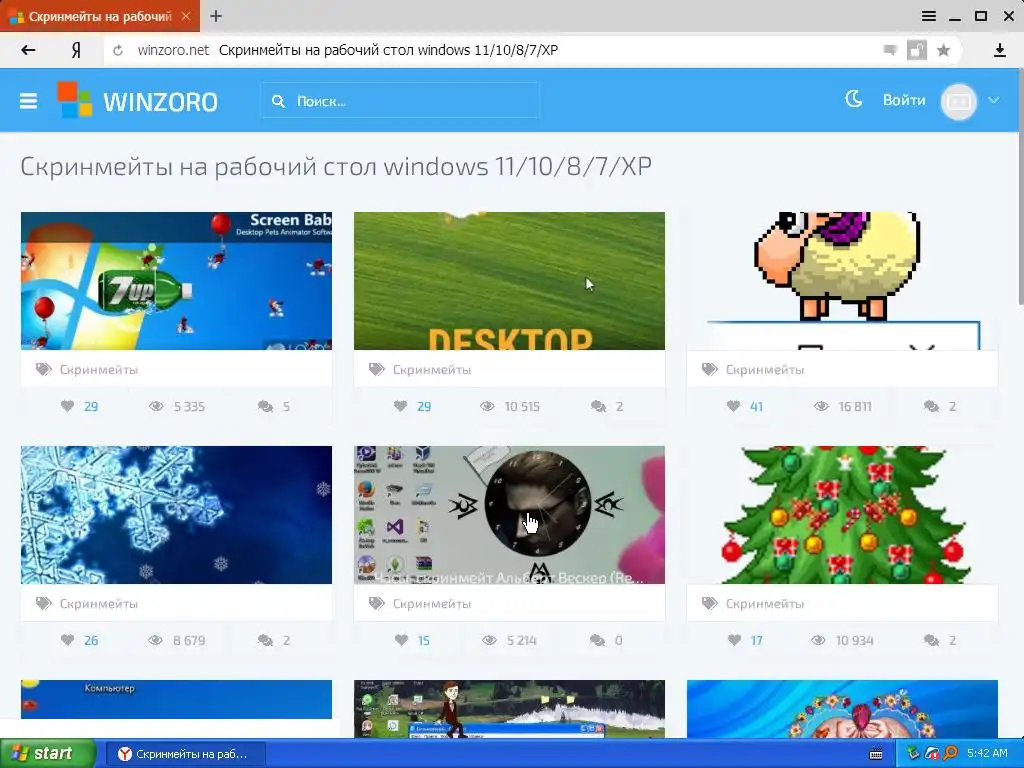The height and width of the screenshot is (768, 1024).
Task: Click the protect lock icon in address bar
Action: pyautogui.click(x=917, y=50)
